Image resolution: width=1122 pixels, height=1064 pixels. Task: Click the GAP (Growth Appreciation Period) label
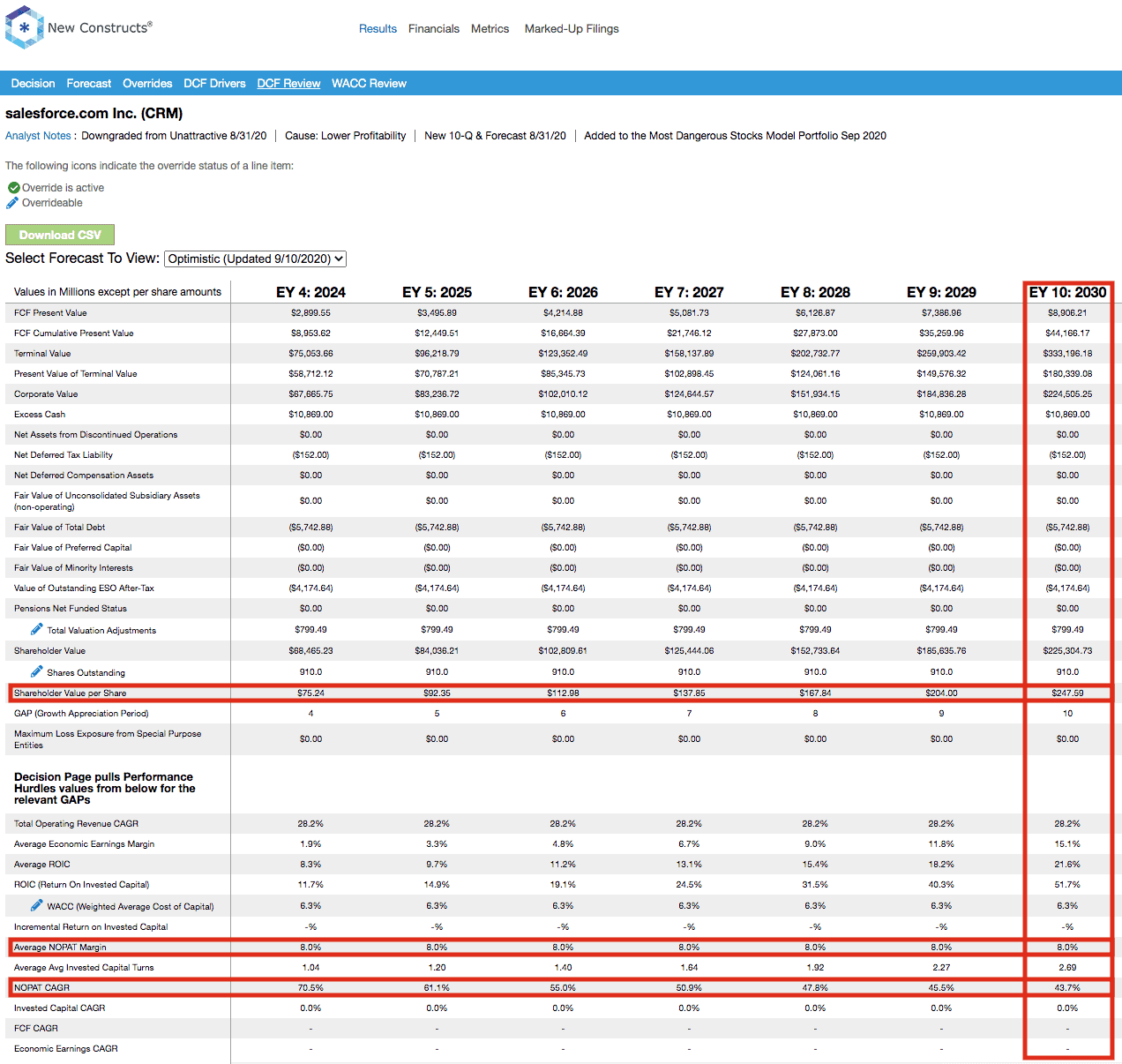tap(81, 714)
